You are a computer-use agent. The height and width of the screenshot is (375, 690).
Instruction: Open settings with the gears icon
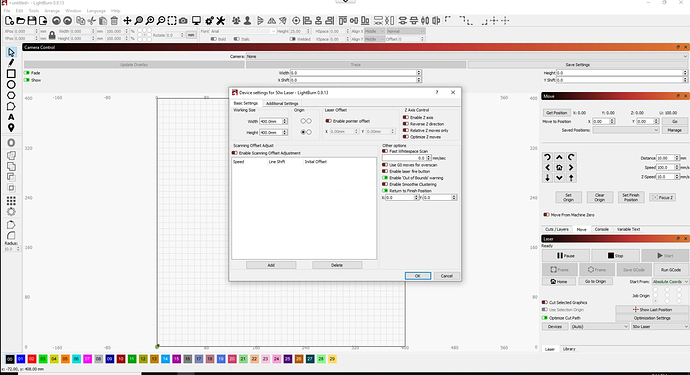click(x=209, y=21)
